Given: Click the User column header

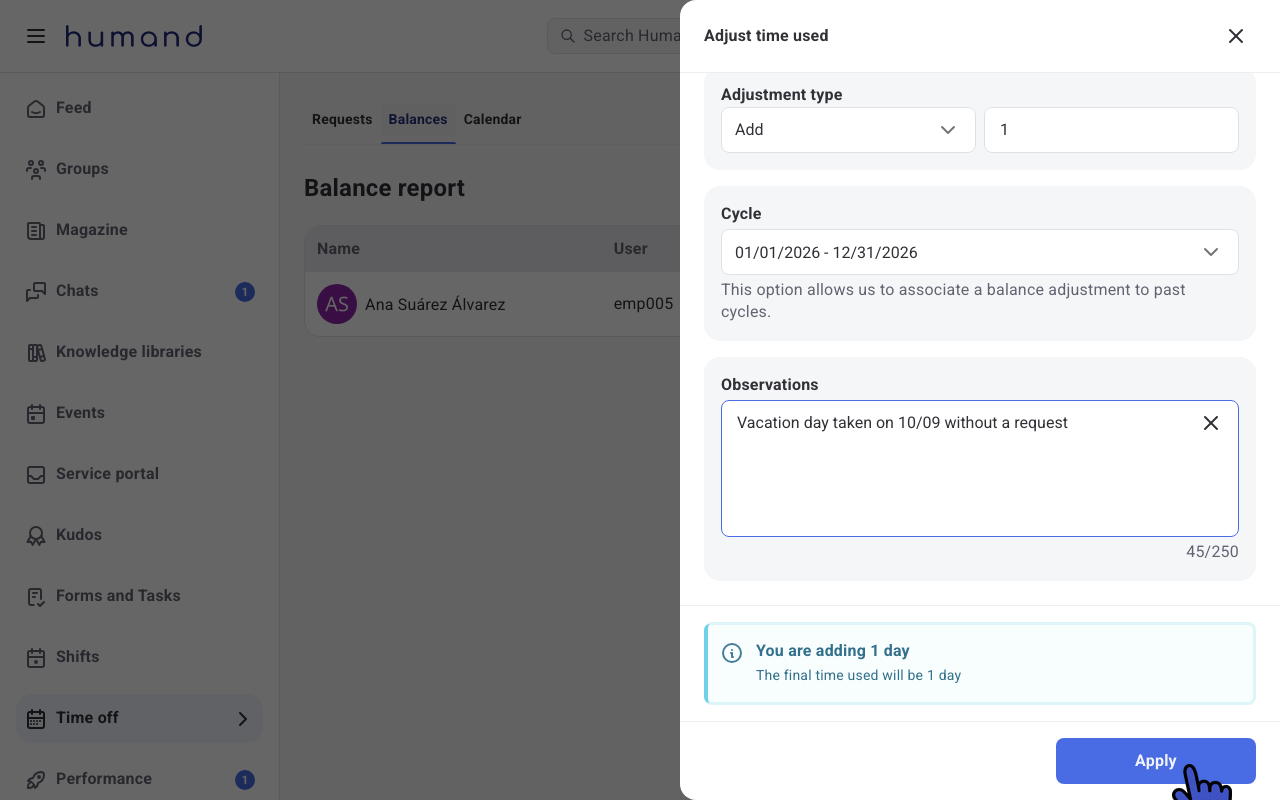Looking at the screenshot, I should [x=631, y=249].
